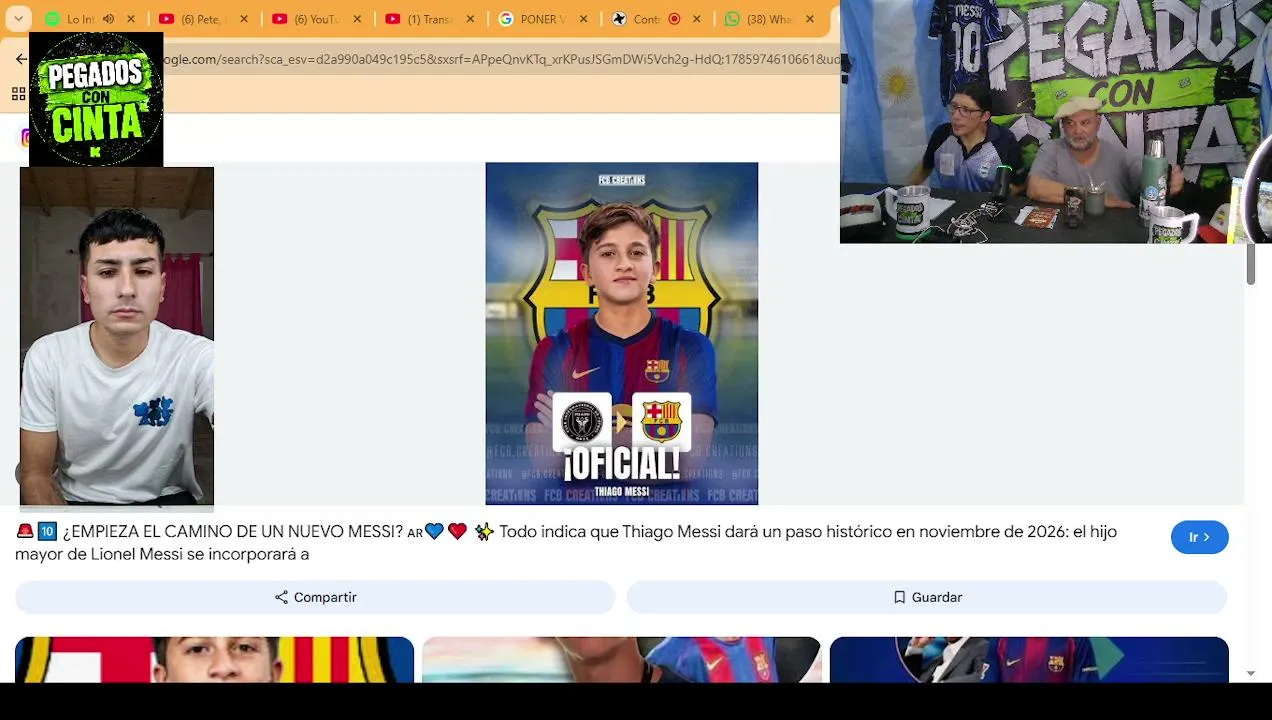
Task: Click the Inter Miami to Barcelona logos badge
Action: tap(622, 421)
